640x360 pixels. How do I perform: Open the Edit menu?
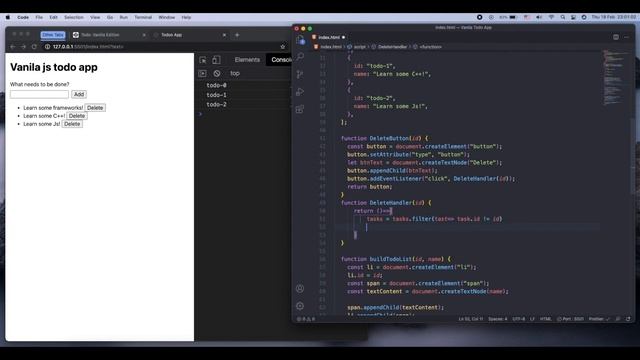pyautogui.click(x=53, y=18)
